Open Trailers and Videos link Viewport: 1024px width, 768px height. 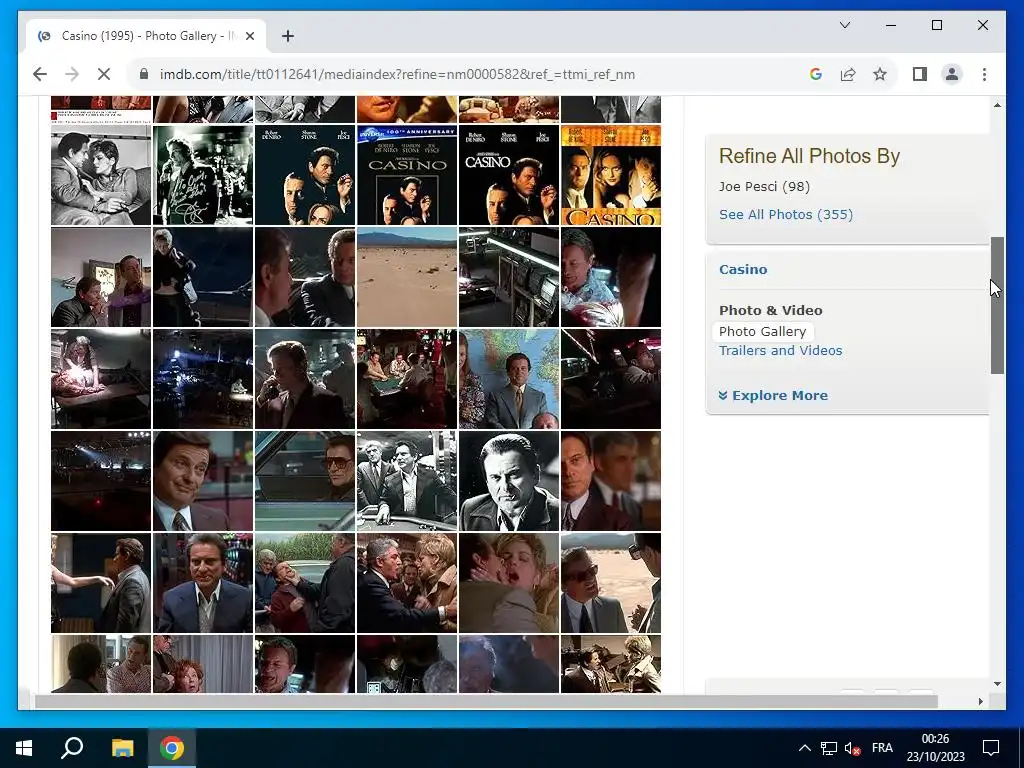pos(780,351)
